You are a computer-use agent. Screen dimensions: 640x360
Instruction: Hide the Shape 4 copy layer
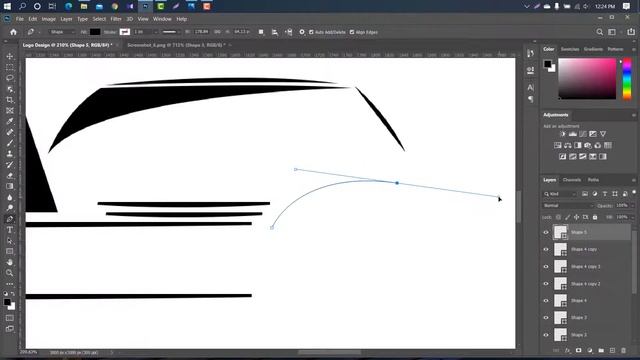(546, 249)
